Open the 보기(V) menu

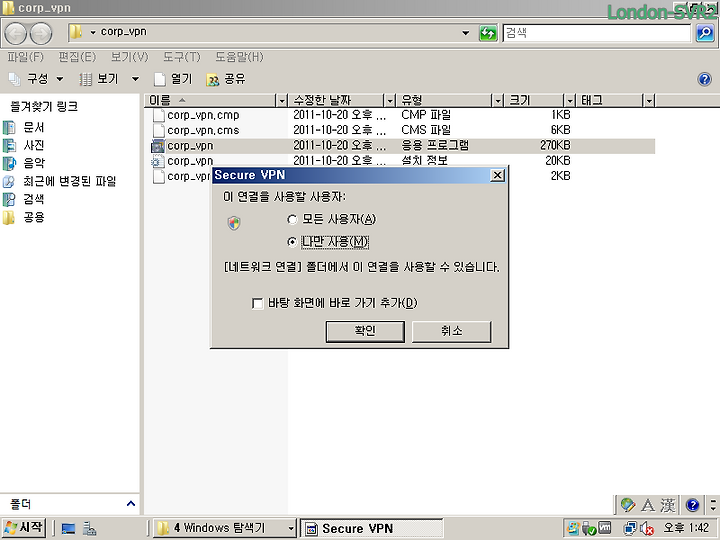(x=129, y=57)
